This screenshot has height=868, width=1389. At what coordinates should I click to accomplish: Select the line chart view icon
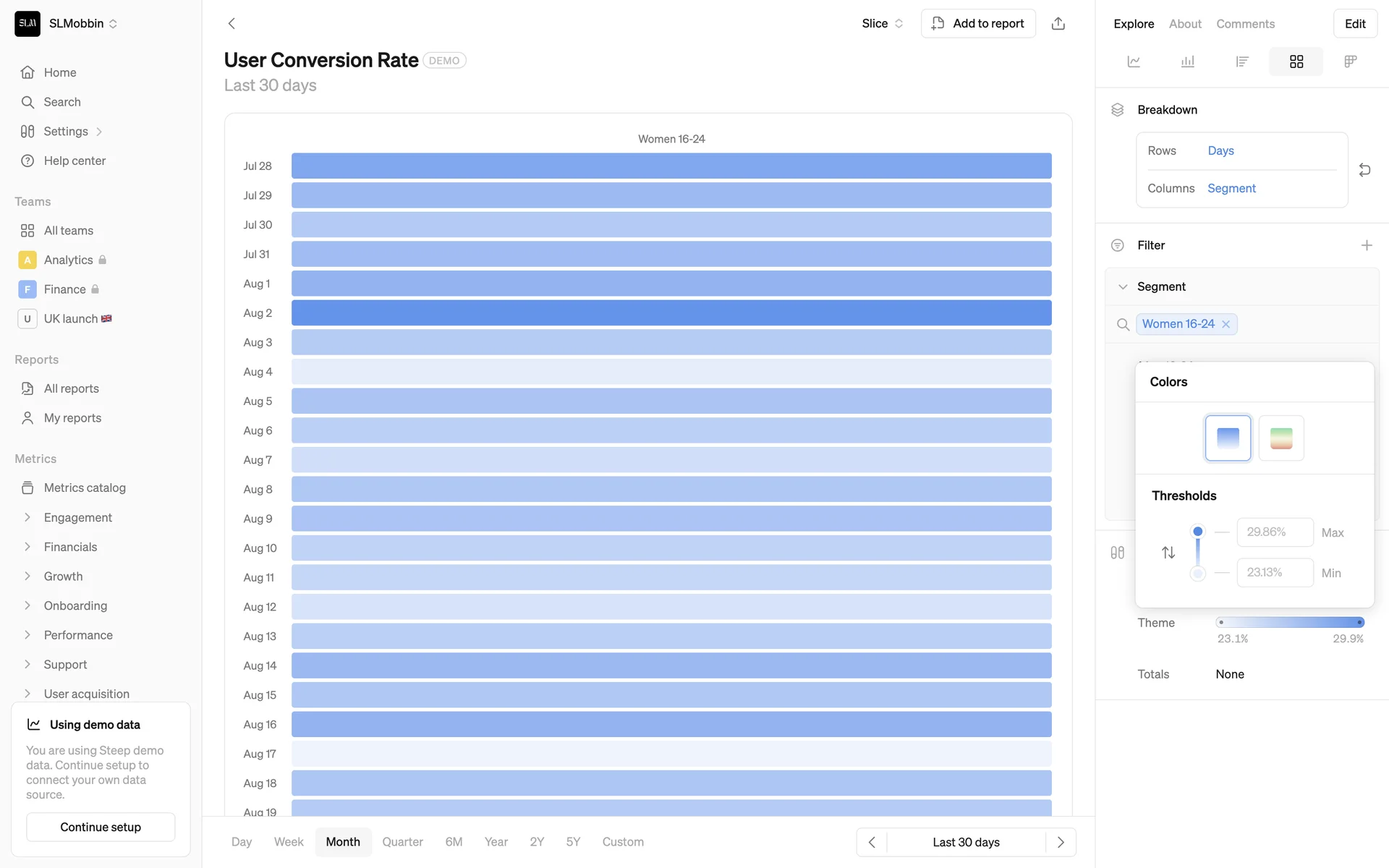click(x=1134, y=61)
